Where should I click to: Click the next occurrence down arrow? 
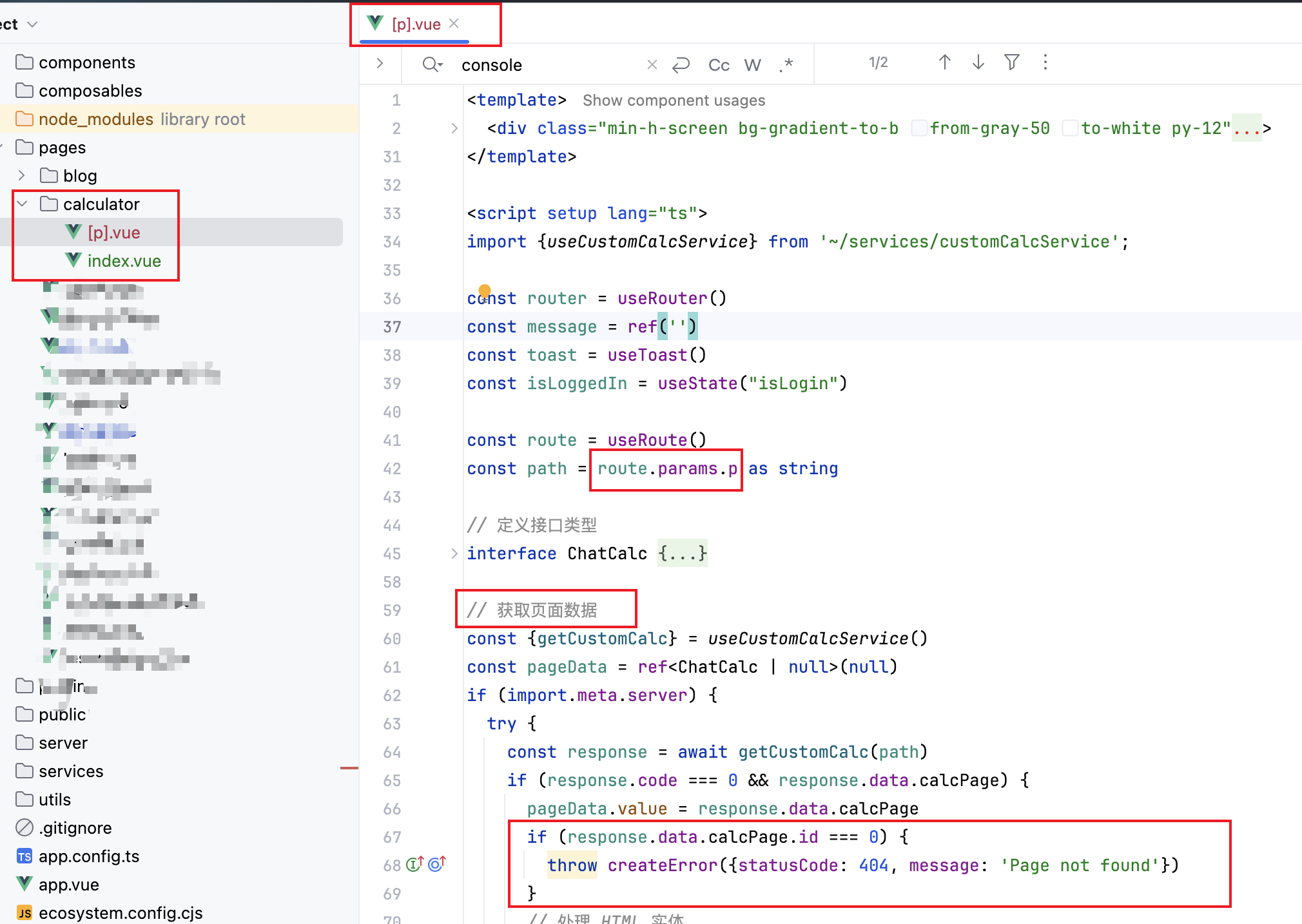(978, 63)
